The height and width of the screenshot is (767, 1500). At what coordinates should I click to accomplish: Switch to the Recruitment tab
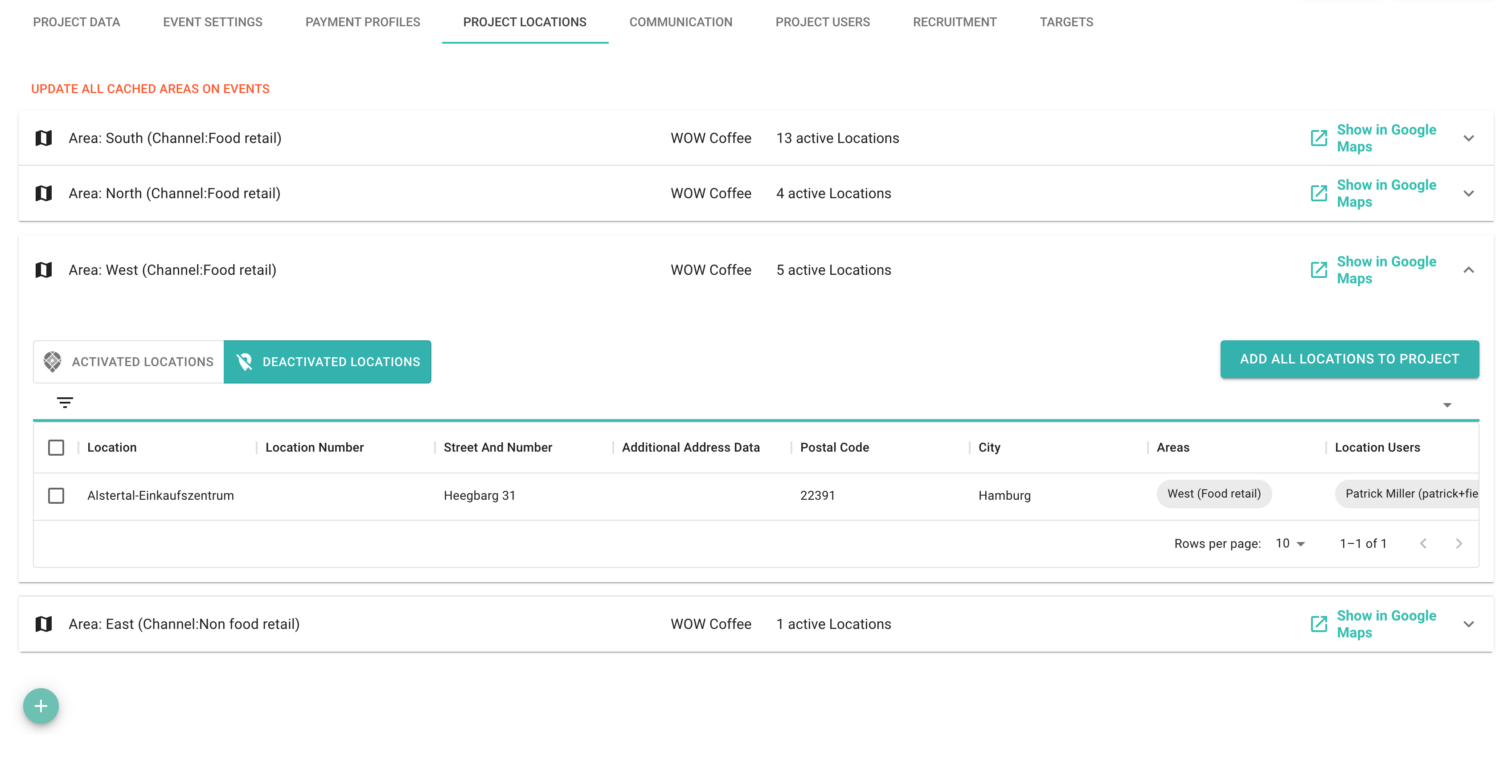click(954, 22)
